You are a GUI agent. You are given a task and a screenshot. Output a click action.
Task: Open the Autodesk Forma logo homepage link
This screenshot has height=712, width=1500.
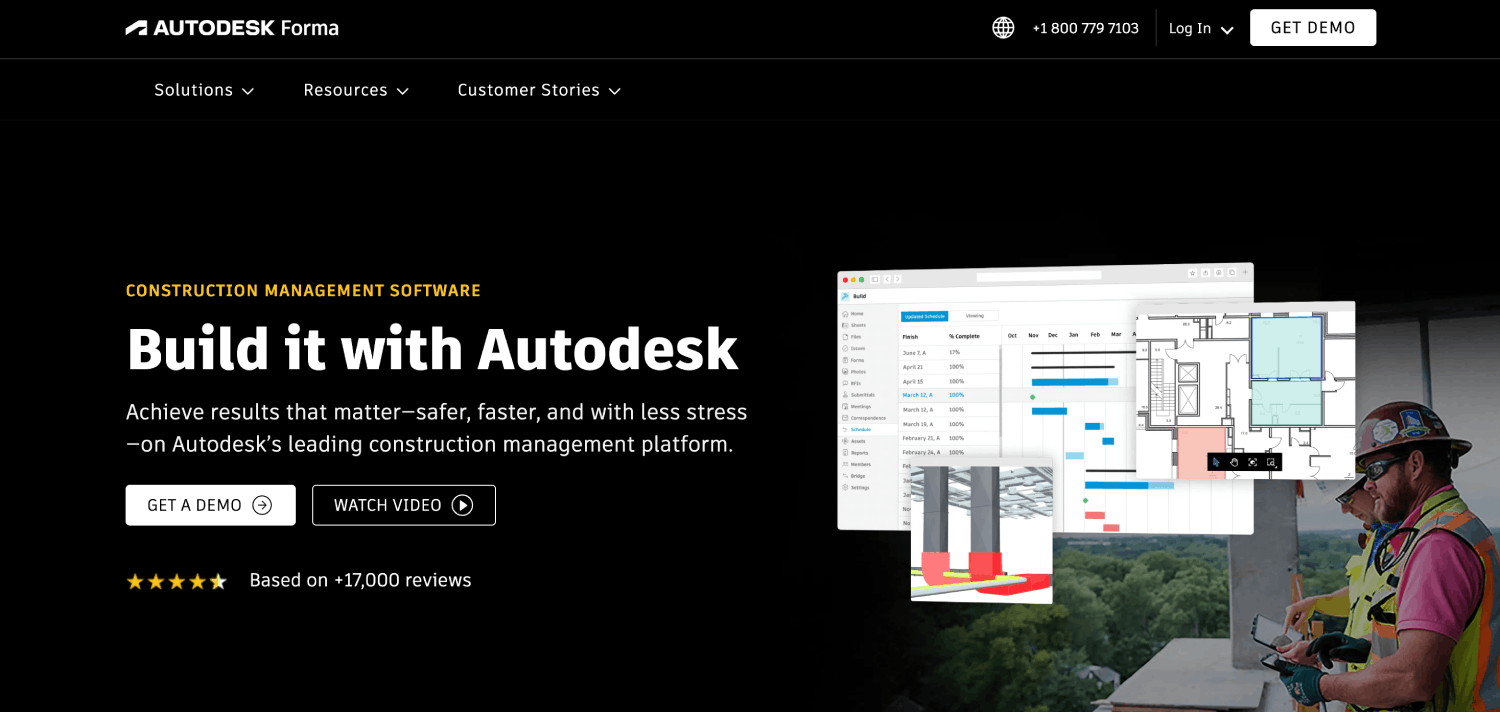pyautogui.click(x=232, y=28)
